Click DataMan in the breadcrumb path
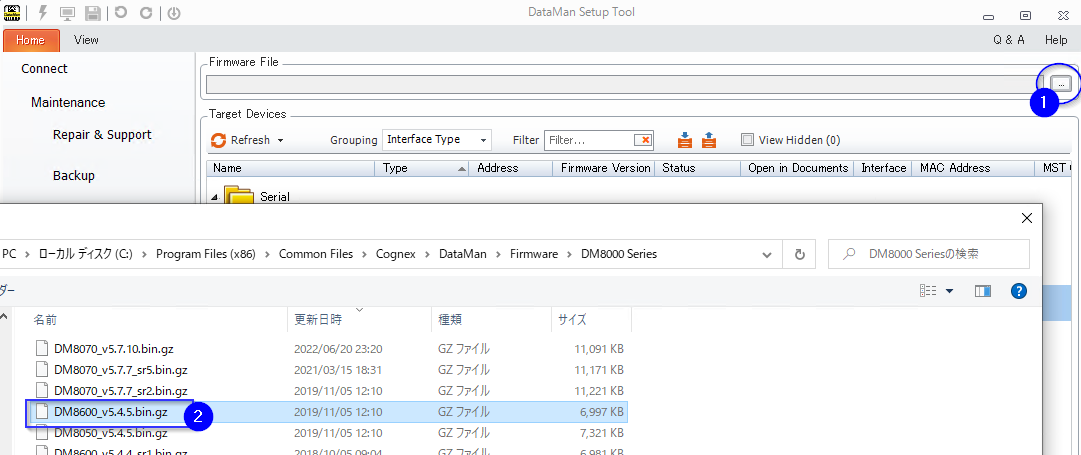The image size is (1081, 455). point(463,254)
